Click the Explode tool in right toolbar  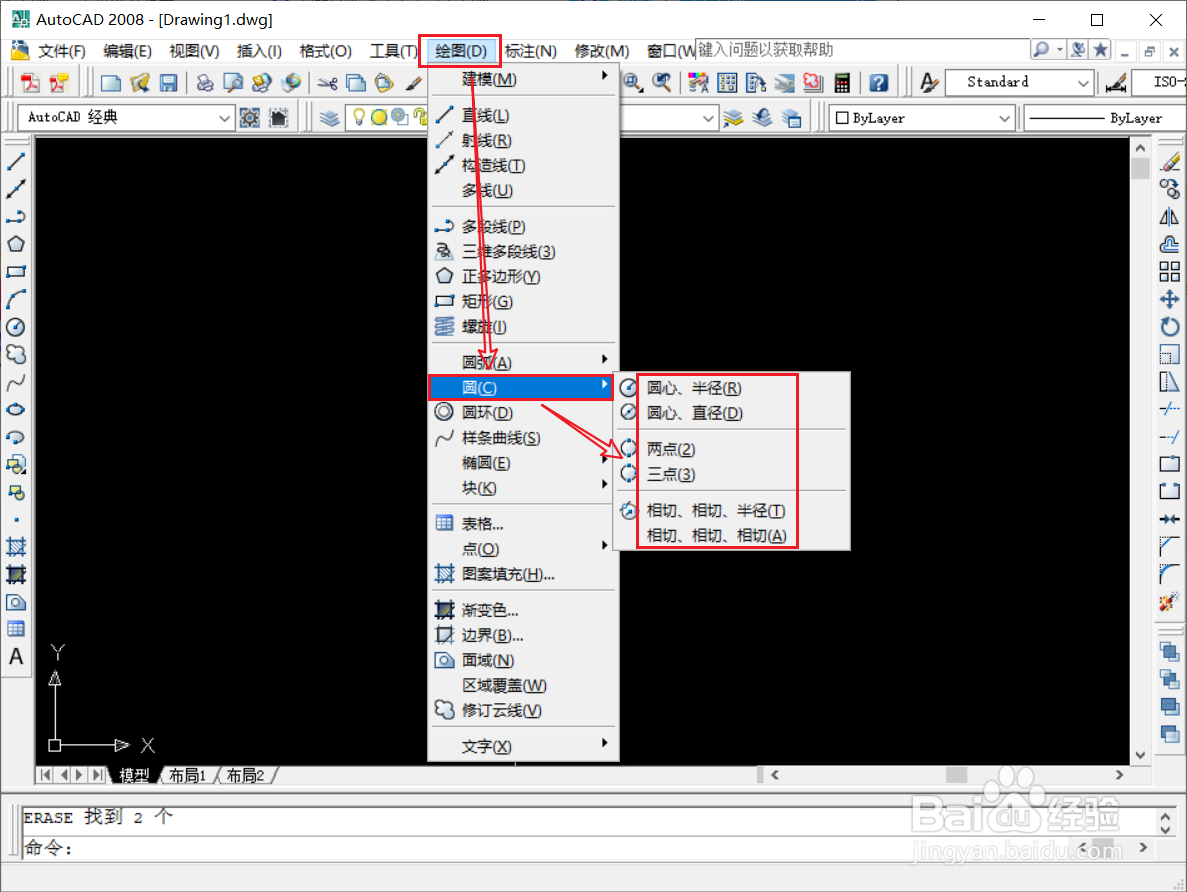click(x=1170, y=602)
